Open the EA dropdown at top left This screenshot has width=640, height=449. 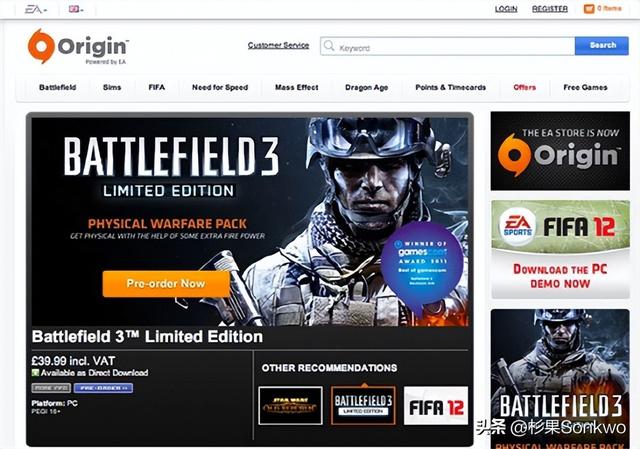(x=36, y=9)
